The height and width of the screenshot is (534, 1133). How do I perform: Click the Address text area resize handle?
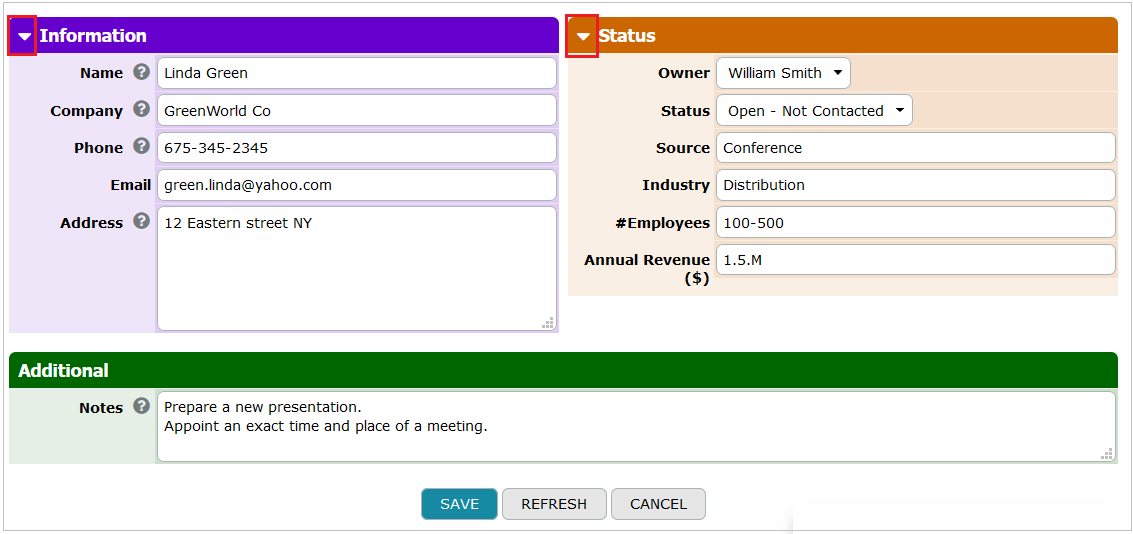point(548,323)
